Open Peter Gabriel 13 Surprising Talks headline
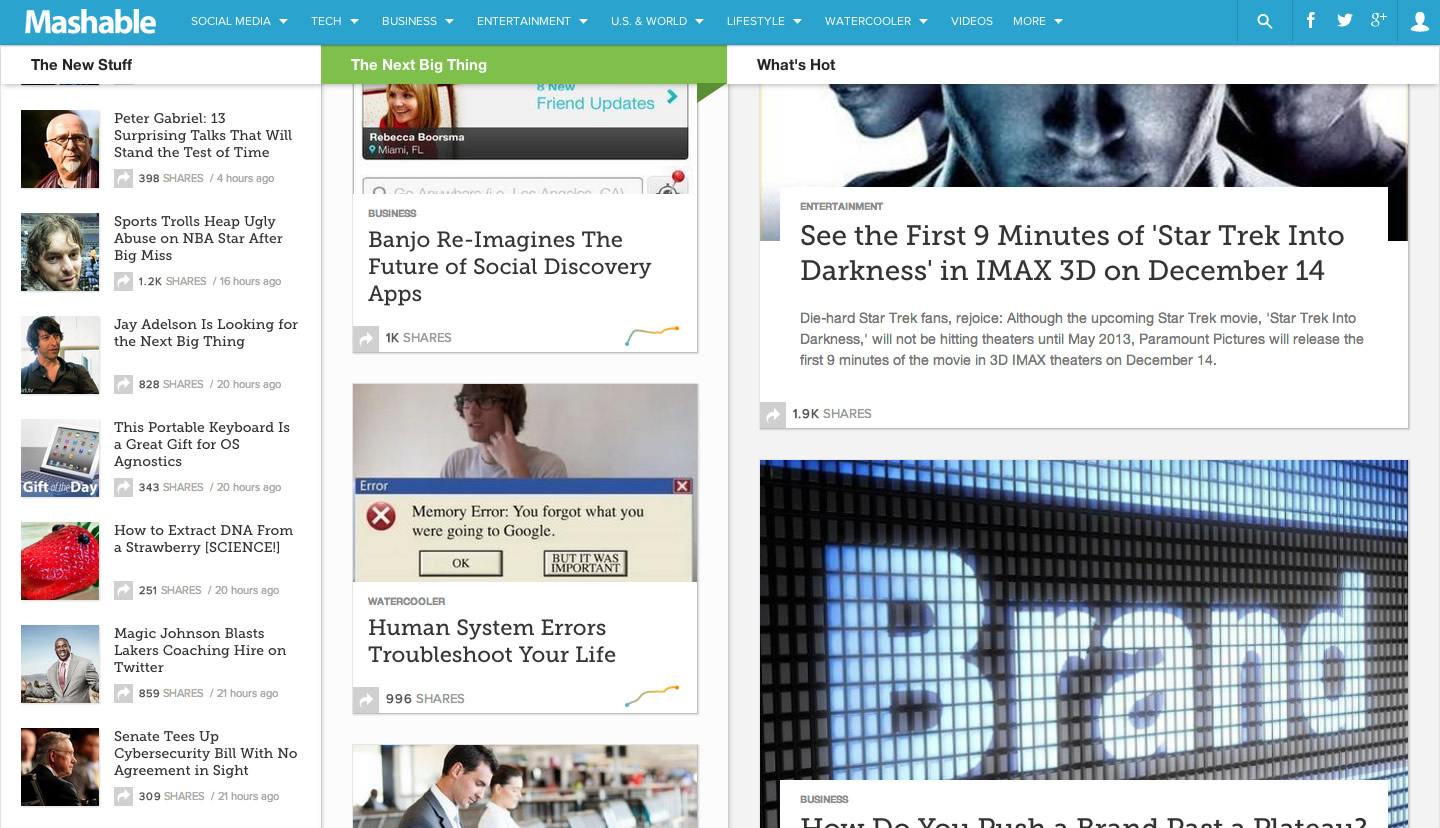Viewport: 1440px width, 828px height. 203,135
